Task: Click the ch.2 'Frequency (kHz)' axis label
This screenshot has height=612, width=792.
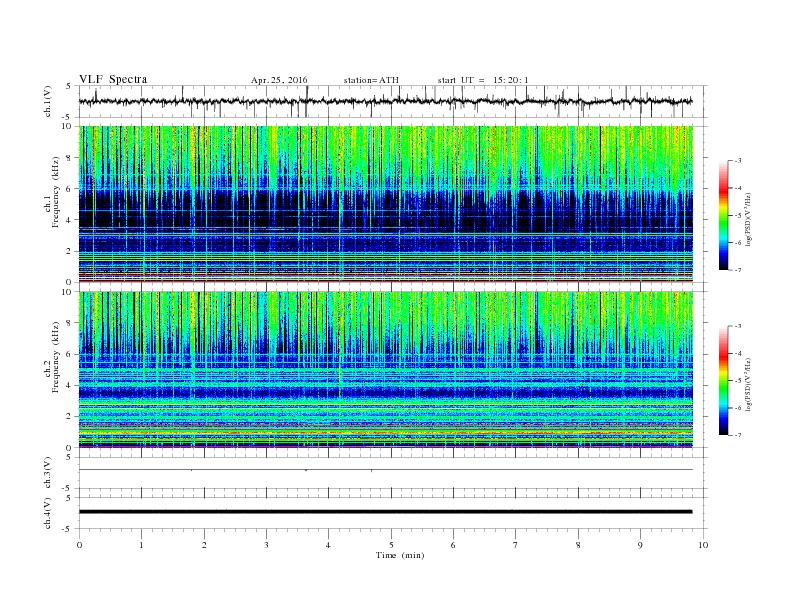Action: (56, 356)
